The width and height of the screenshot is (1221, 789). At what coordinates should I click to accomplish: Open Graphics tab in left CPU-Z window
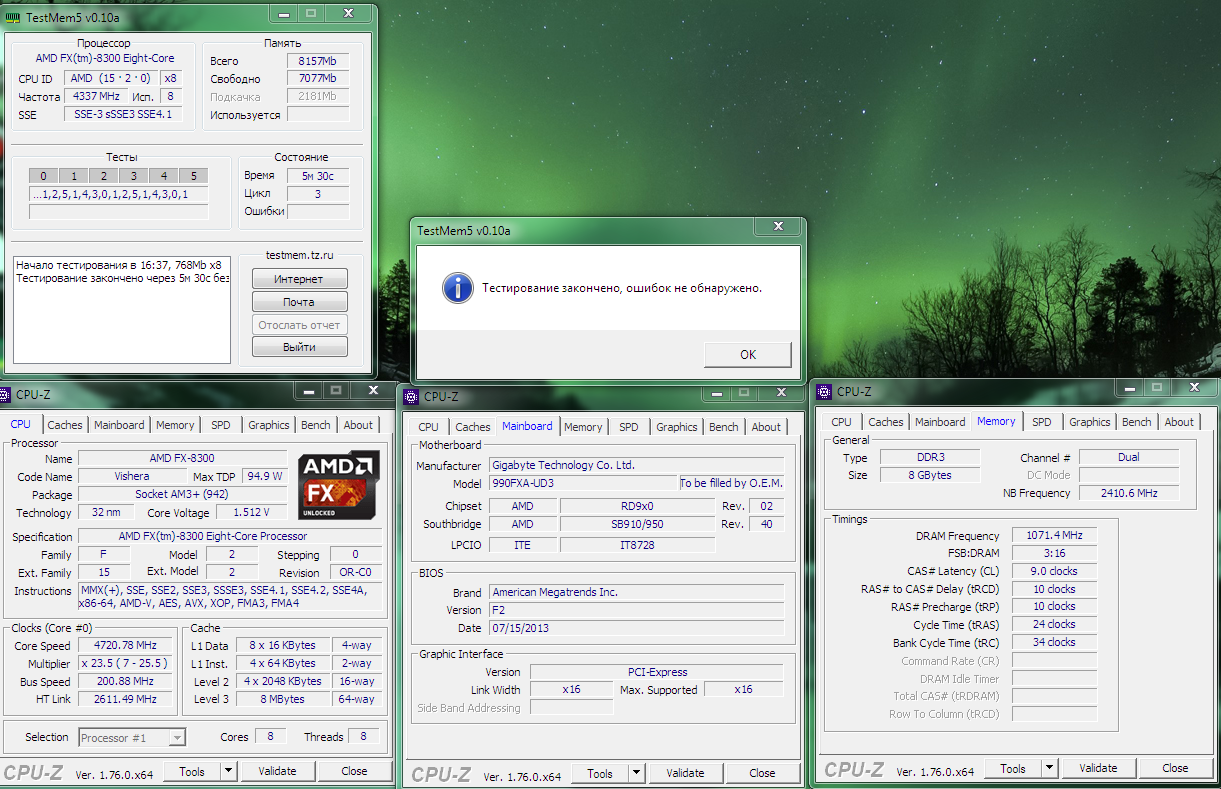[x=269, y=425]
